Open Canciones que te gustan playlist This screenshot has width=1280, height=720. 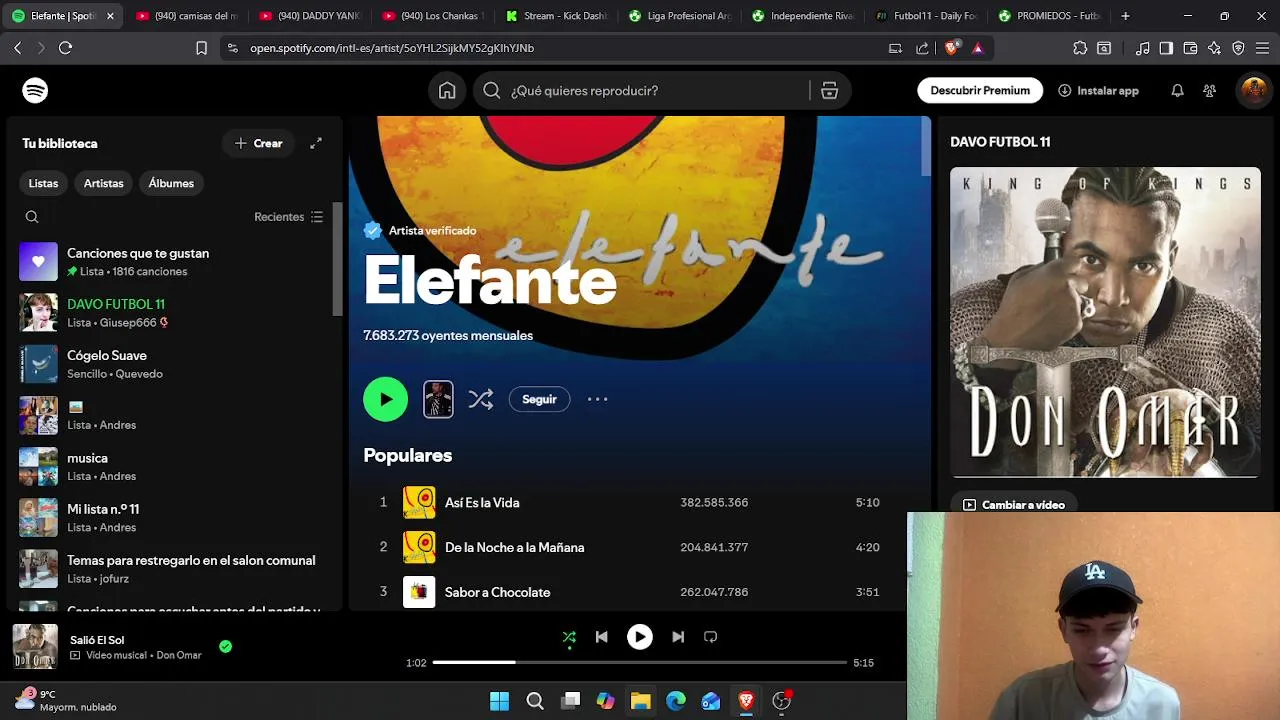[174, 262]
